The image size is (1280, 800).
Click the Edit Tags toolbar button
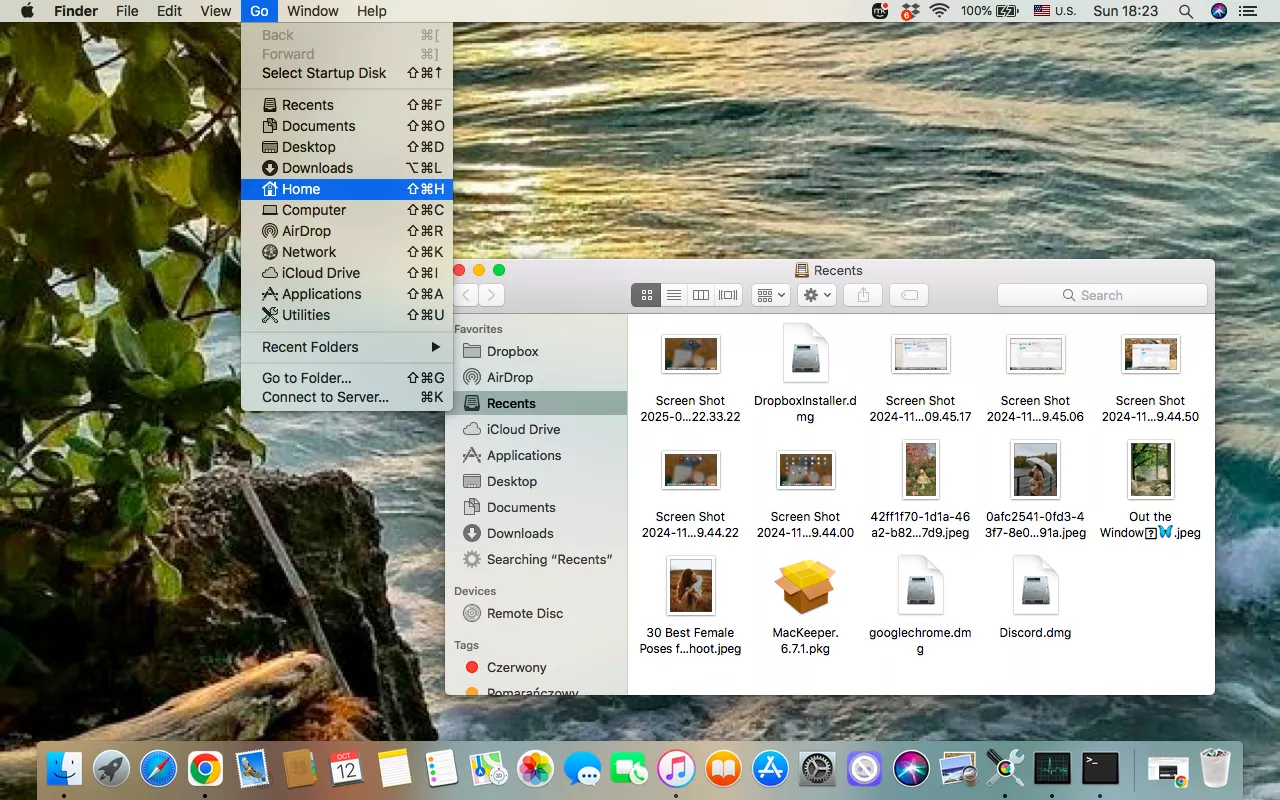coord(908,295)
